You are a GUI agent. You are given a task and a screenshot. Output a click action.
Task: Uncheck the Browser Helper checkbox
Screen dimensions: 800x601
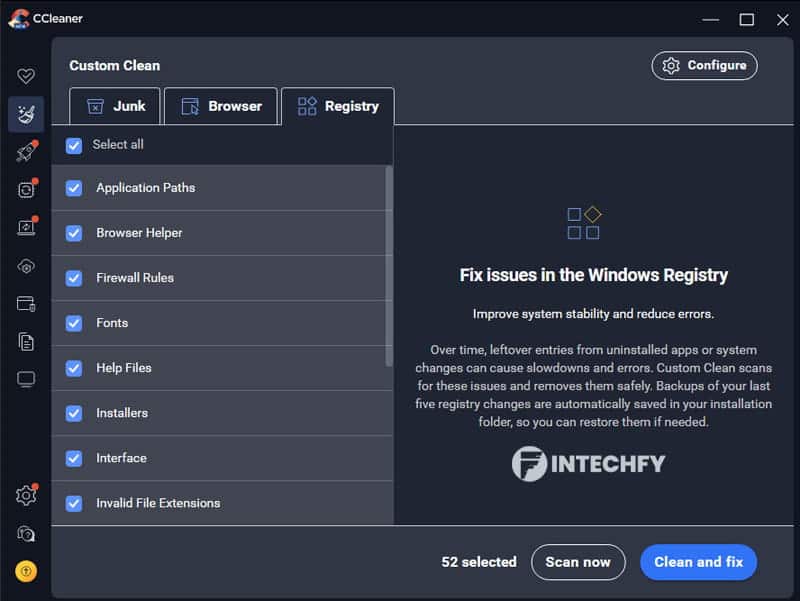(x=74, y=233)
